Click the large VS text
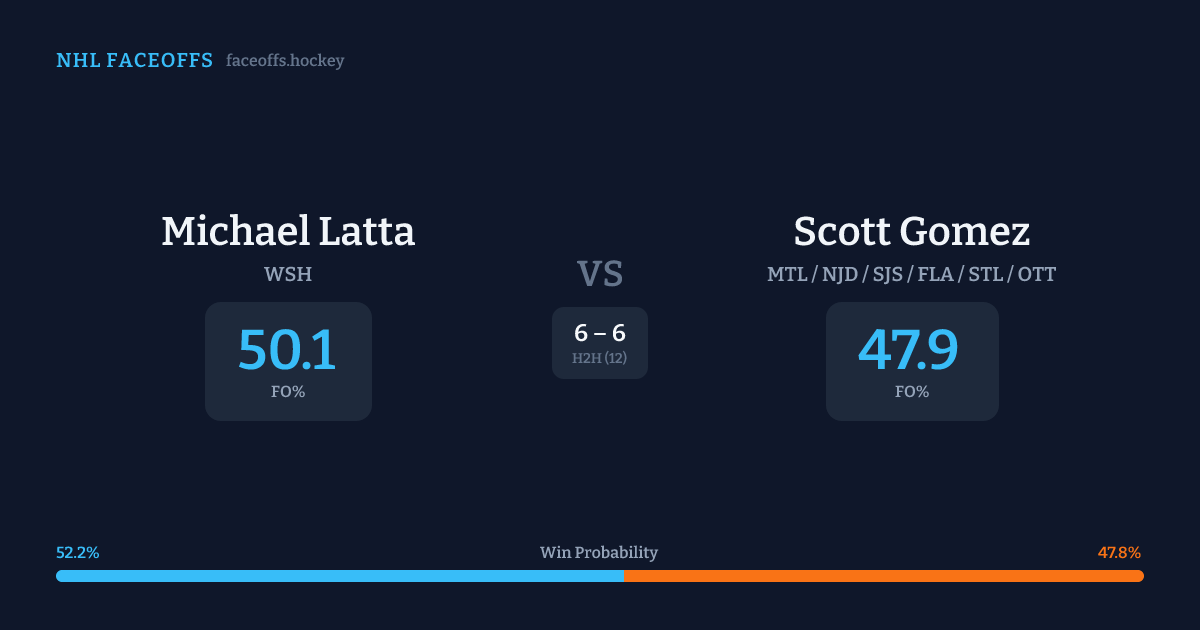 tap(600, 274)
